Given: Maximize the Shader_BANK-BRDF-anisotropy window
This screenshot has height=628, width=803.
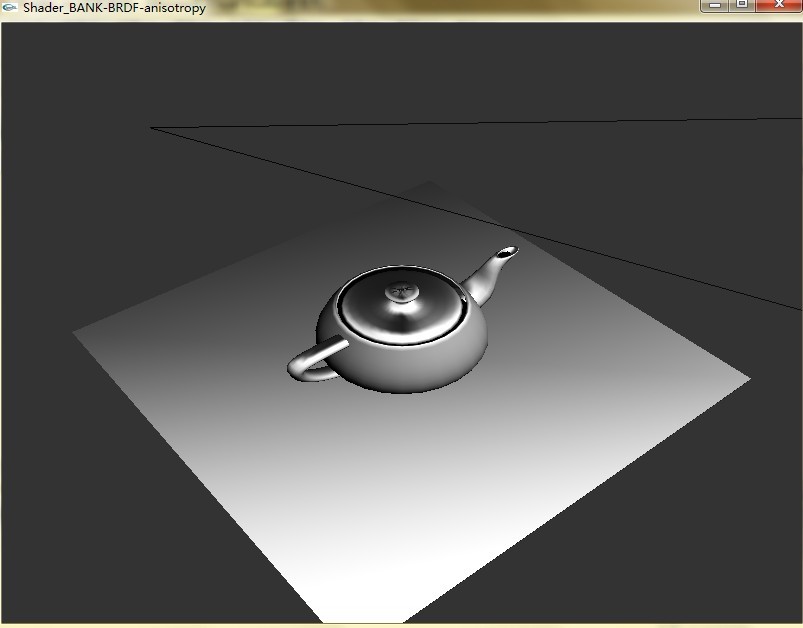Looking at the screenshot, I should tap(742, 5).
